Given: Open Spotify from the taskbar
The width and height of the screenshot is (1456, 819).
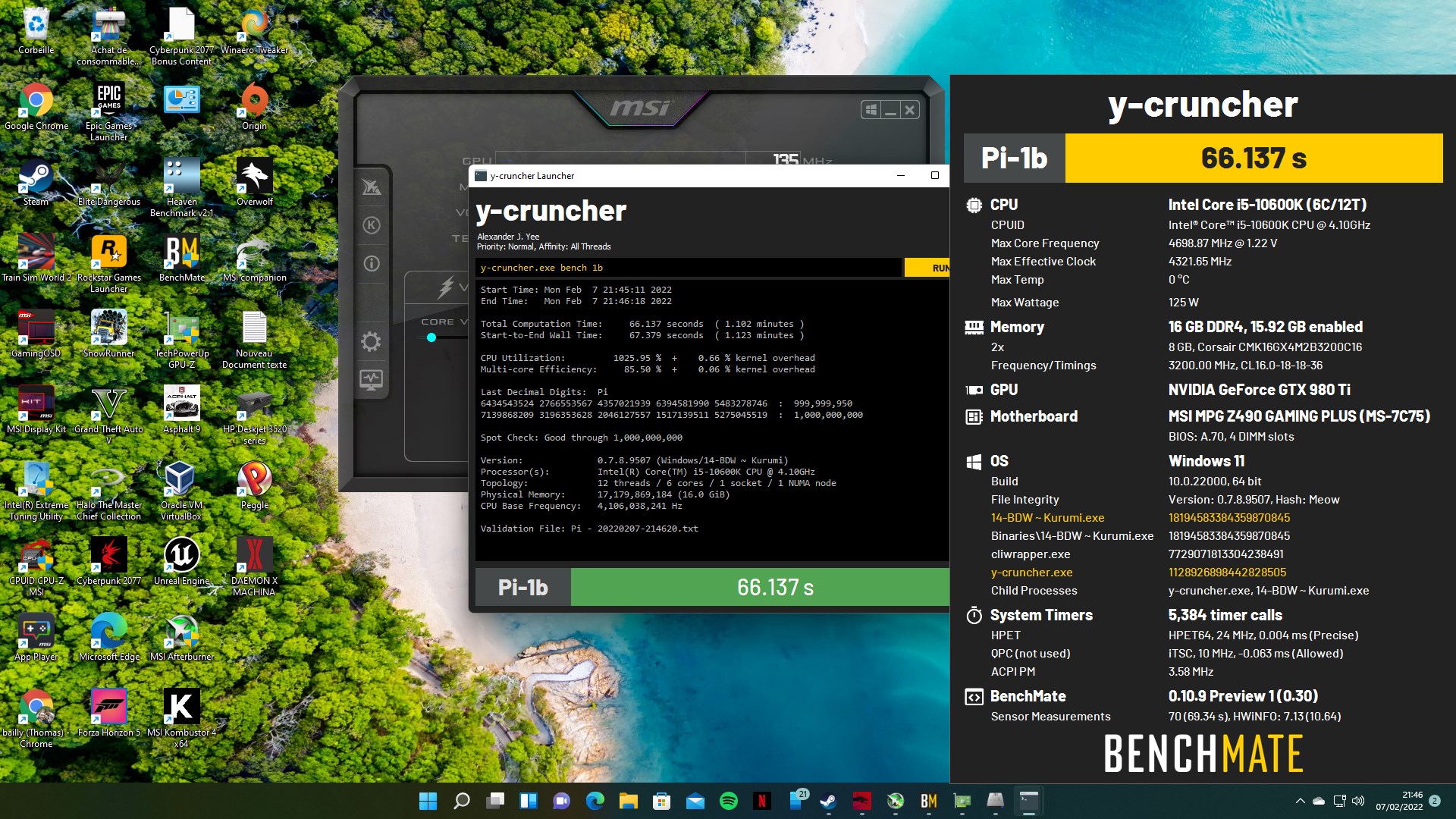Looking at the screenshot, I should (x=728, y=801).
